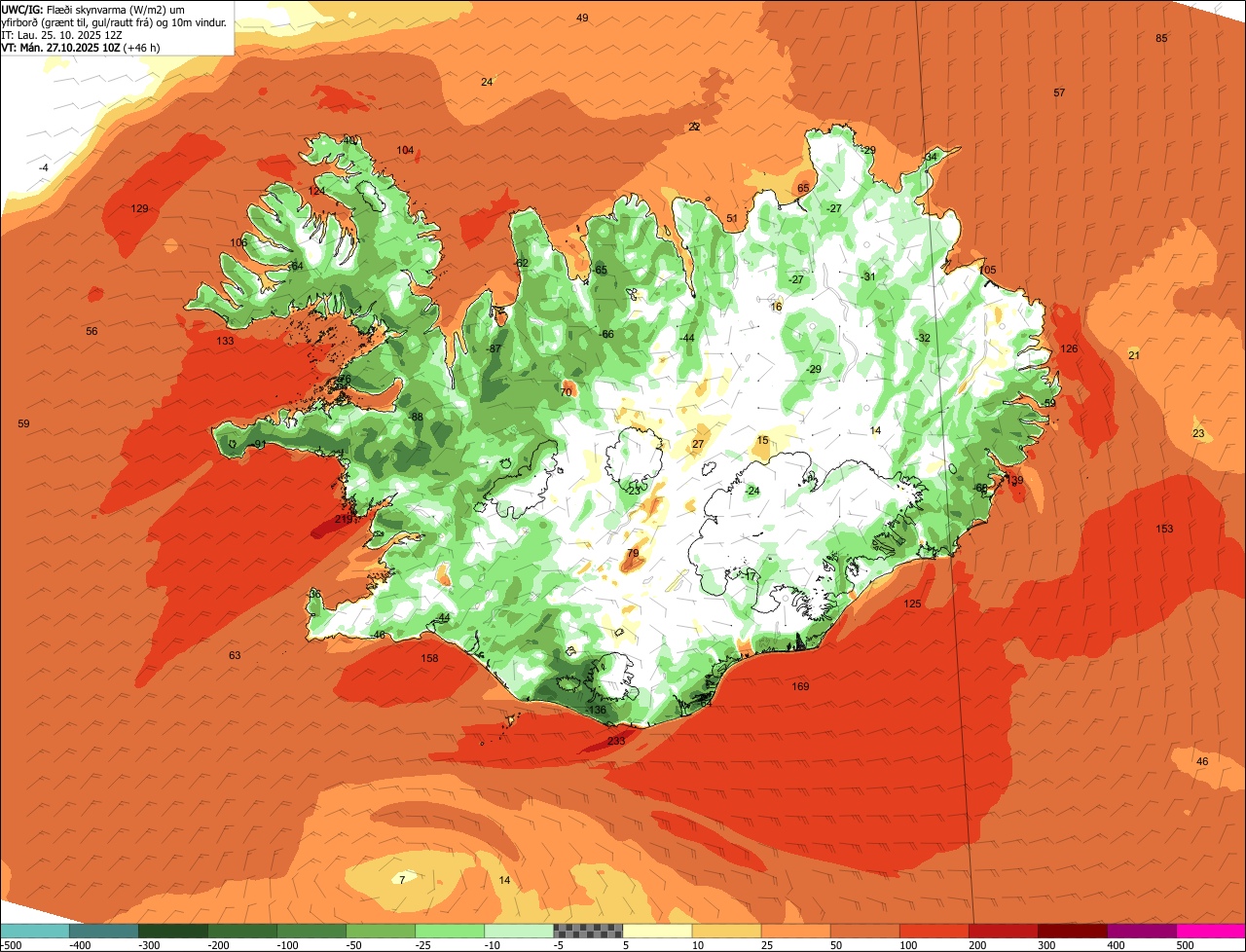Click the map value 158 off the south-west coast
This screenshot has width=1246, height=952.
(429, 658)
